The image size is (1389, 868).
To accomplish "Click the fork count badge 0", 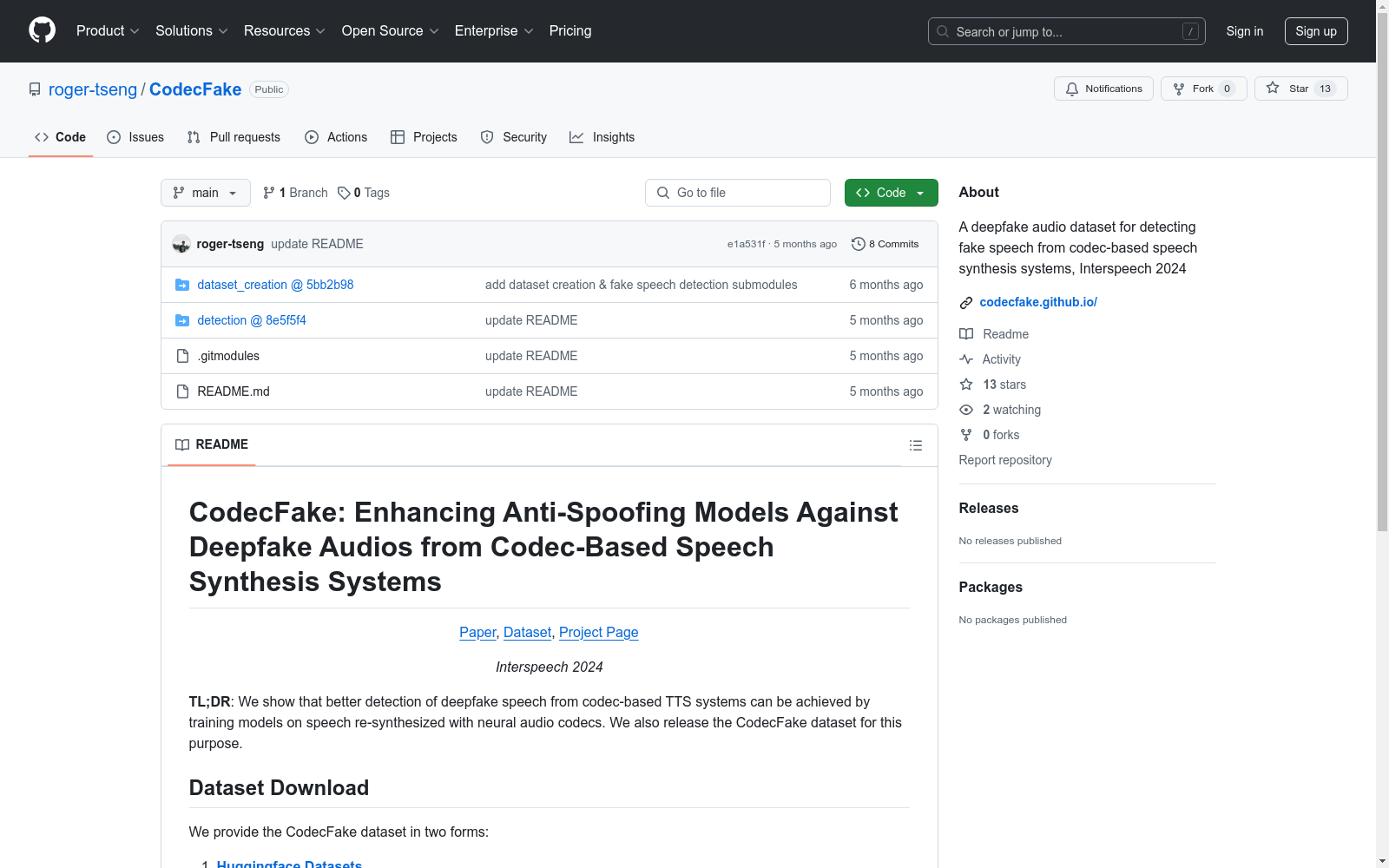I will click(1227, 89).
